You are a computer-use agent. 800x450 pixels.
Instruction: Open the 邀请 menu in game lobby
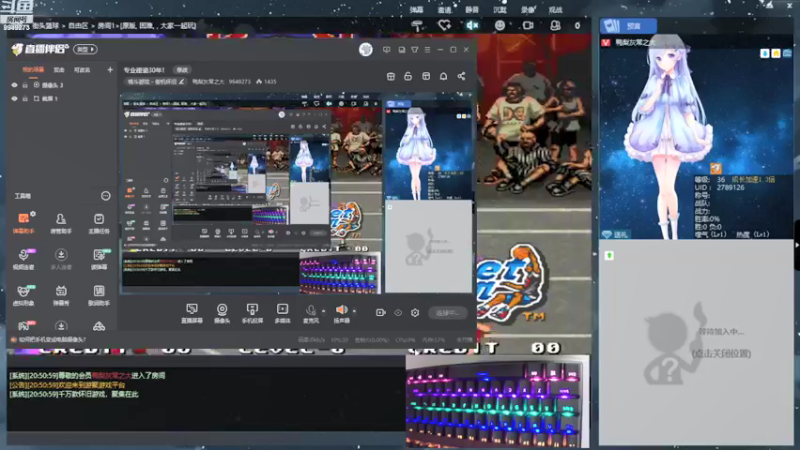pos(444,10)
